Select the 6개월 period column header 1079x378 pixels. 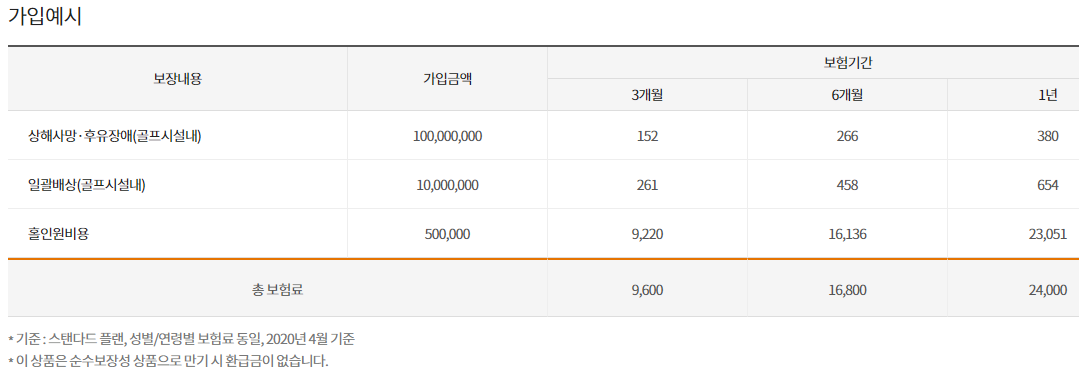coord(847,95)
